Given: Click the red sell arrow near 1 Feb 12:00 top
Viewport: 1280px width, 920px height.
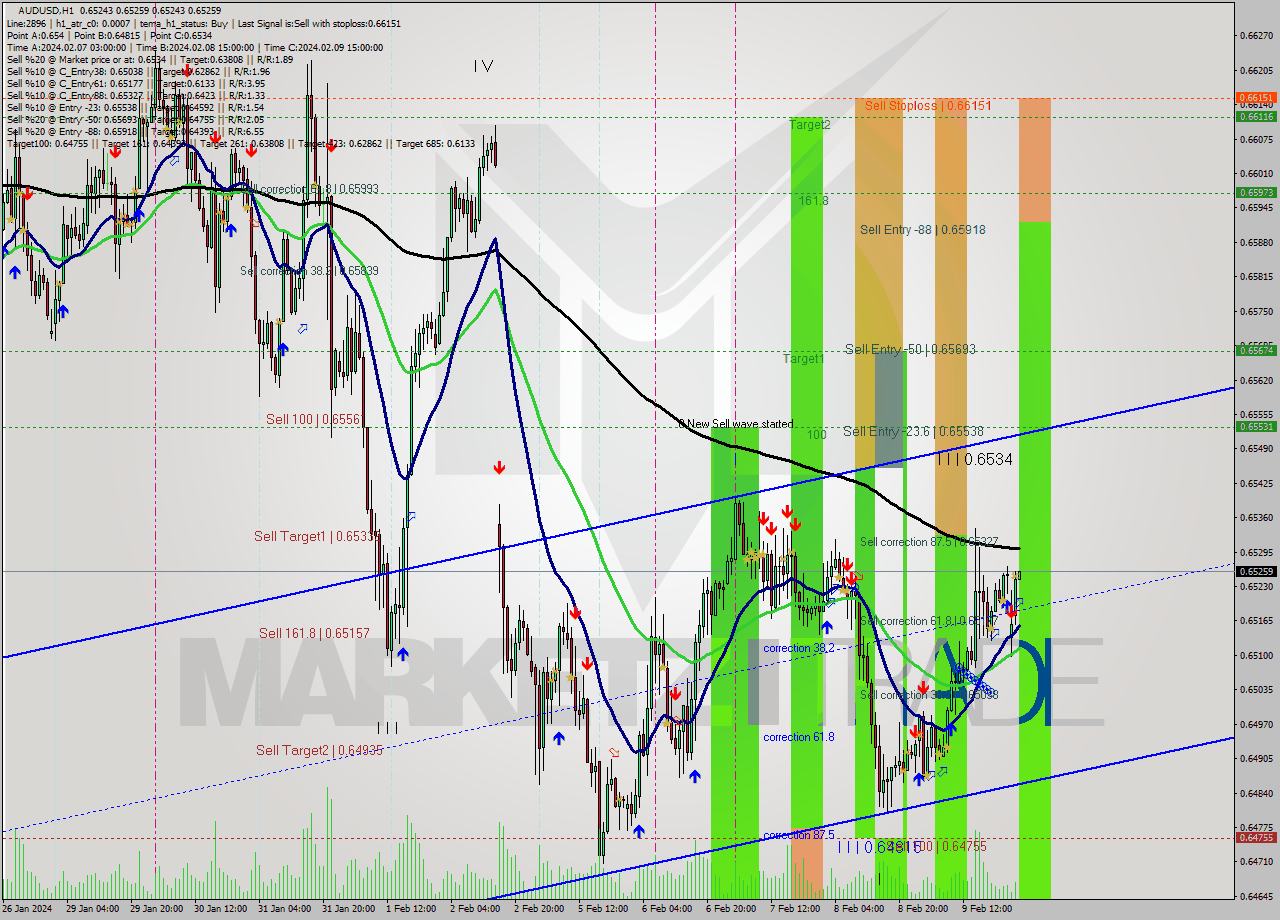Looking at the screenshot, I should point(332,147).
